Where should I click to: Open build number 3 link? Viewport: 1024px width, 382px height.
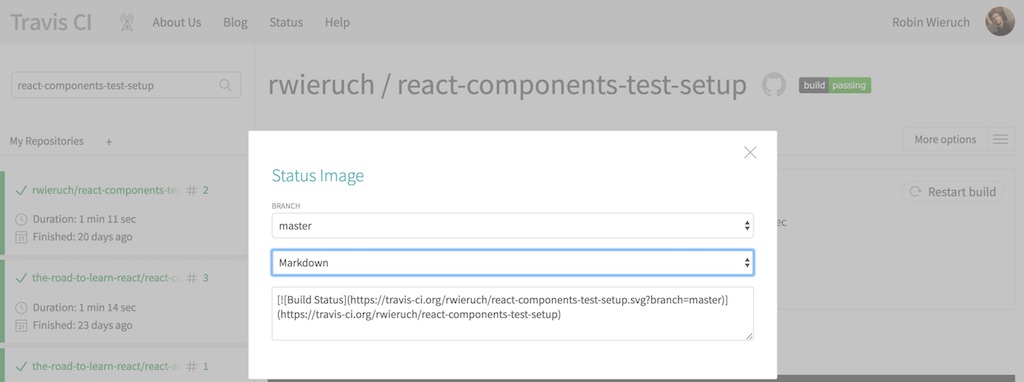pyautogui.click(x=198, y=278)
